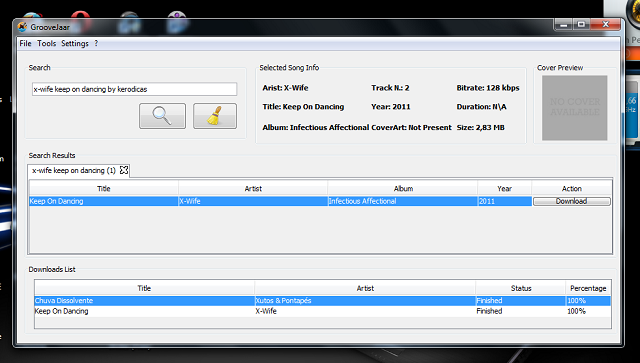The height and width of the screenshot is (363, 640).
Task: Click the Title: Keep On Dancing info label
Action: pos(303,107)
